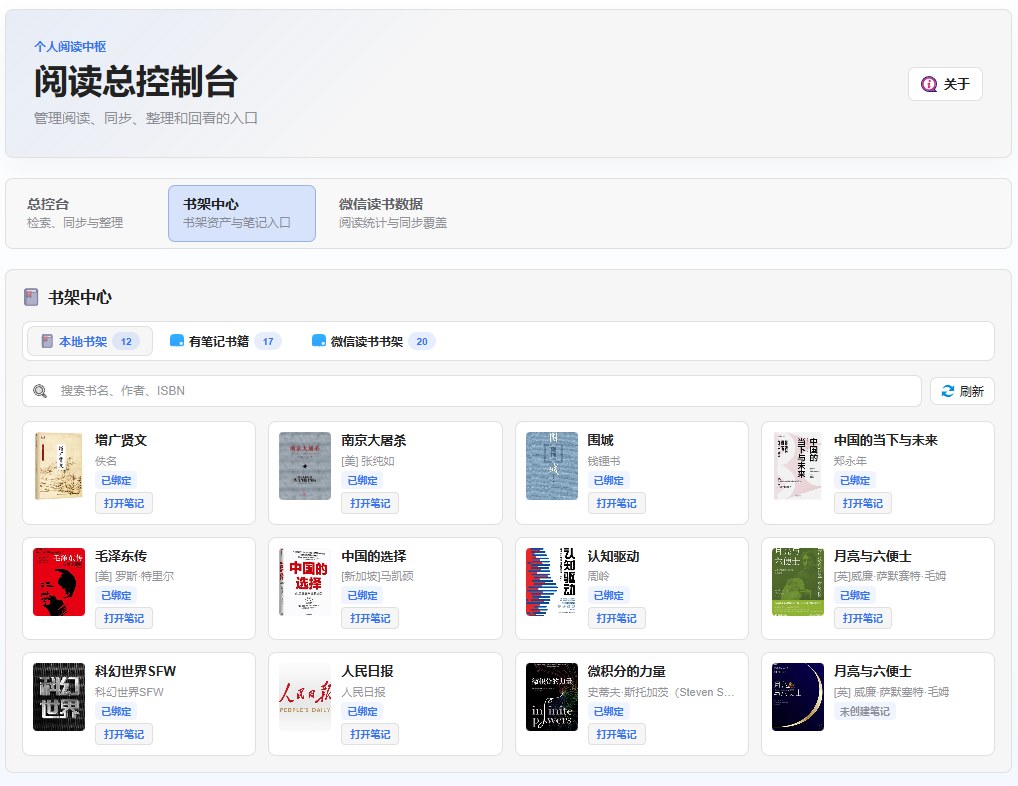
Task: Click author text [美] 罗斯·特里尔
Action: coord(134,576)
